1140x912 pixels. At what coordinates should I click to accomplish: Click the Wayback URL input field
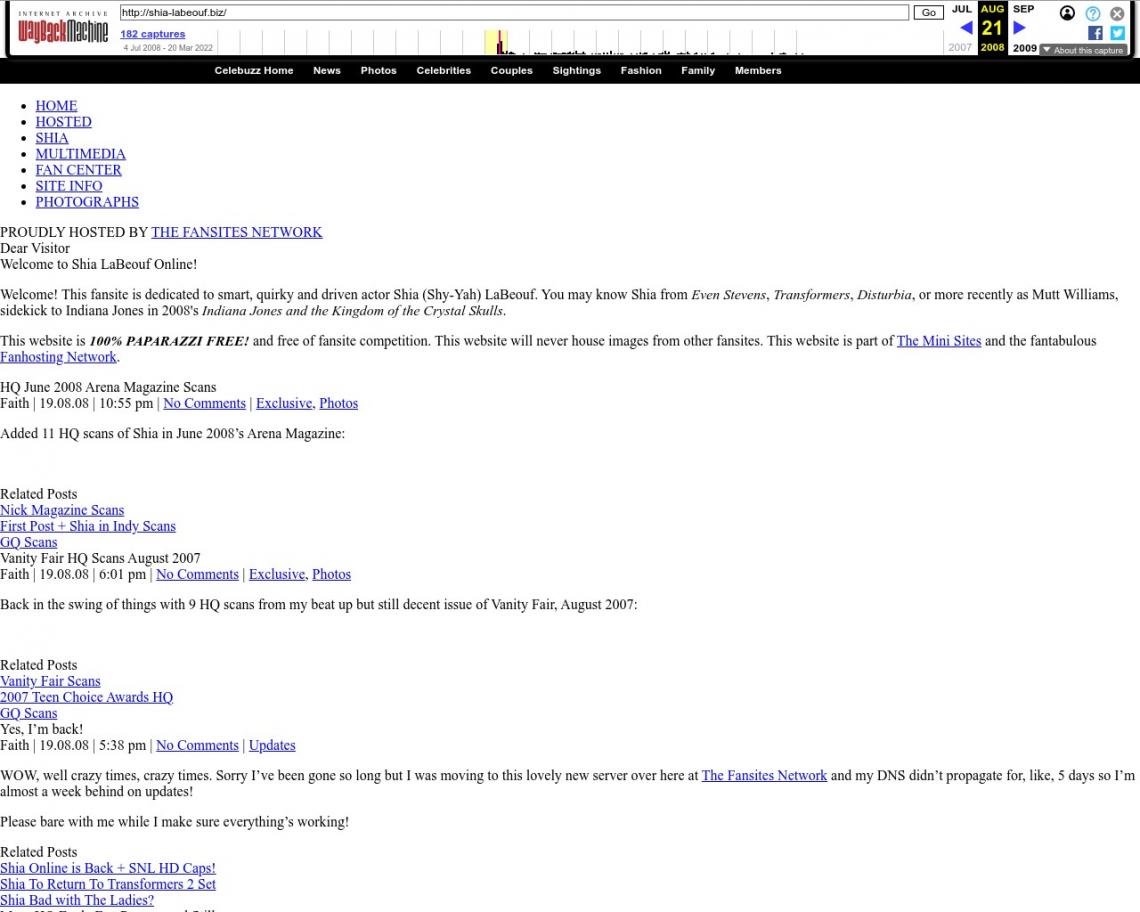point(514,12)
